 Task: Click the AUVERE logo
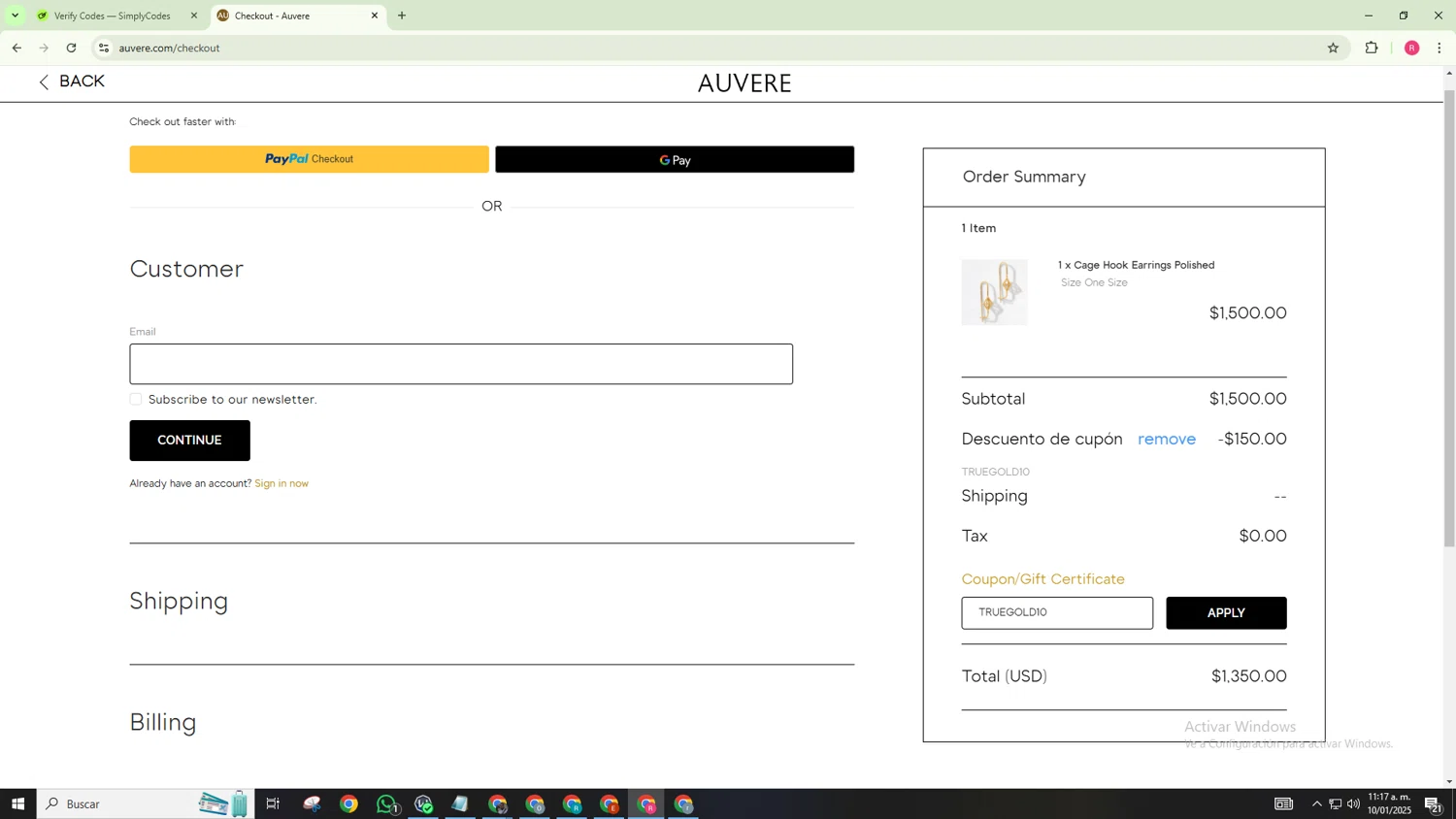[745, 83]
